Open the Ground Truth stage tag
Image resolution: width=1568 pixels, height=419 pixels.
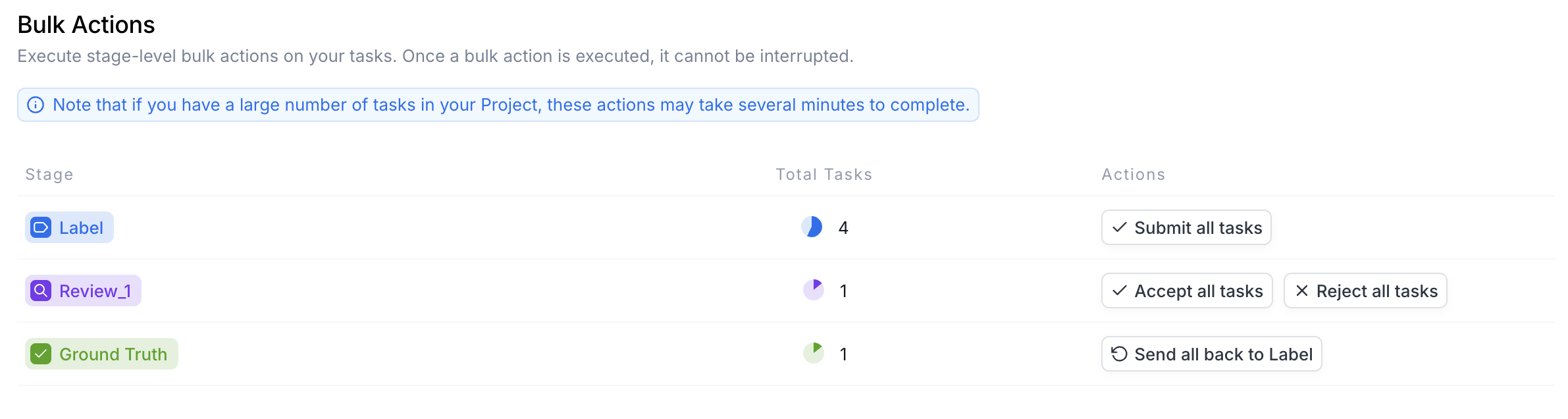coord(101,354)
